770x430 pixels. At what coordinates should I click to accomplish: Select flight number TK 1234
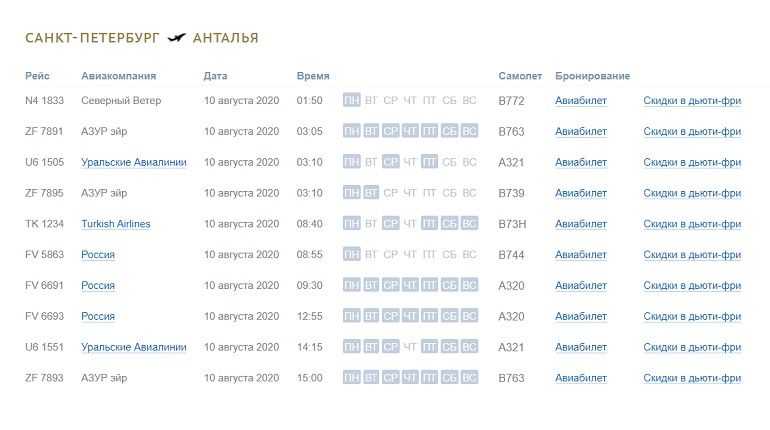45,224
